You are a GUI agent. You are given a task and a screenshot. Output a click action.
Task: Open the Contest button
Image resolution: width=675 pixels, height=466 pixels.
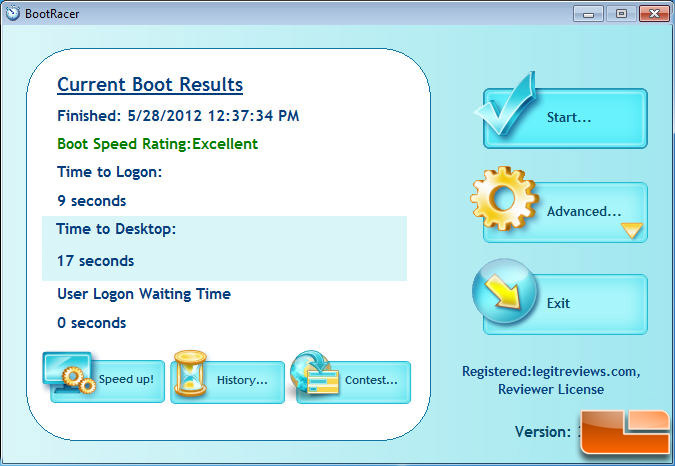(353, 382)
